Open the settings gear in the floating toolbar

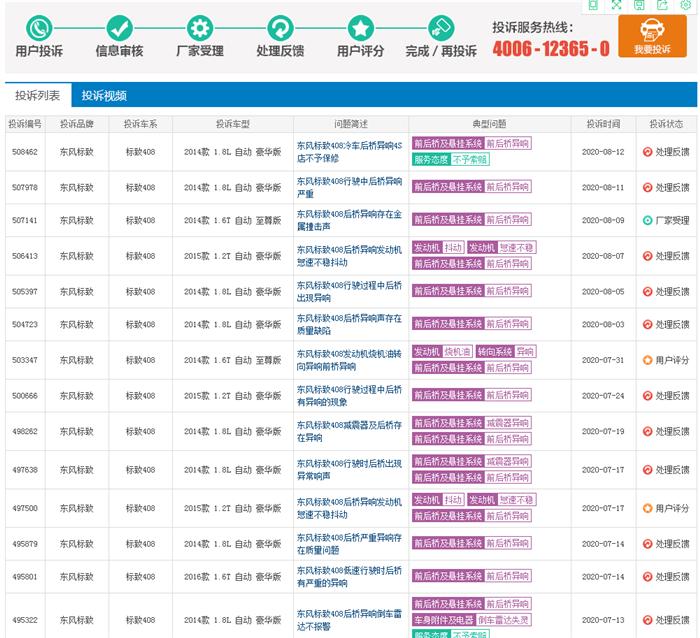pyautogui.click(x=686, y=5)
